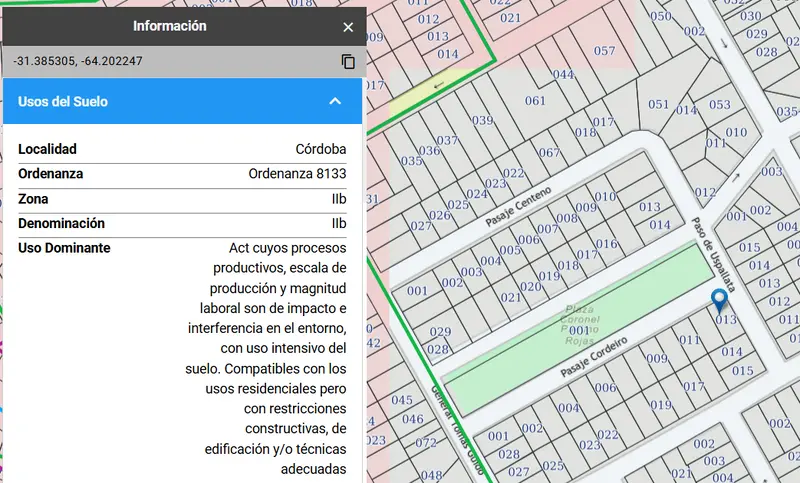This screenshot has height=483, width=800.
Task: Click the Ordenanza row label
Action: point(51,173)
